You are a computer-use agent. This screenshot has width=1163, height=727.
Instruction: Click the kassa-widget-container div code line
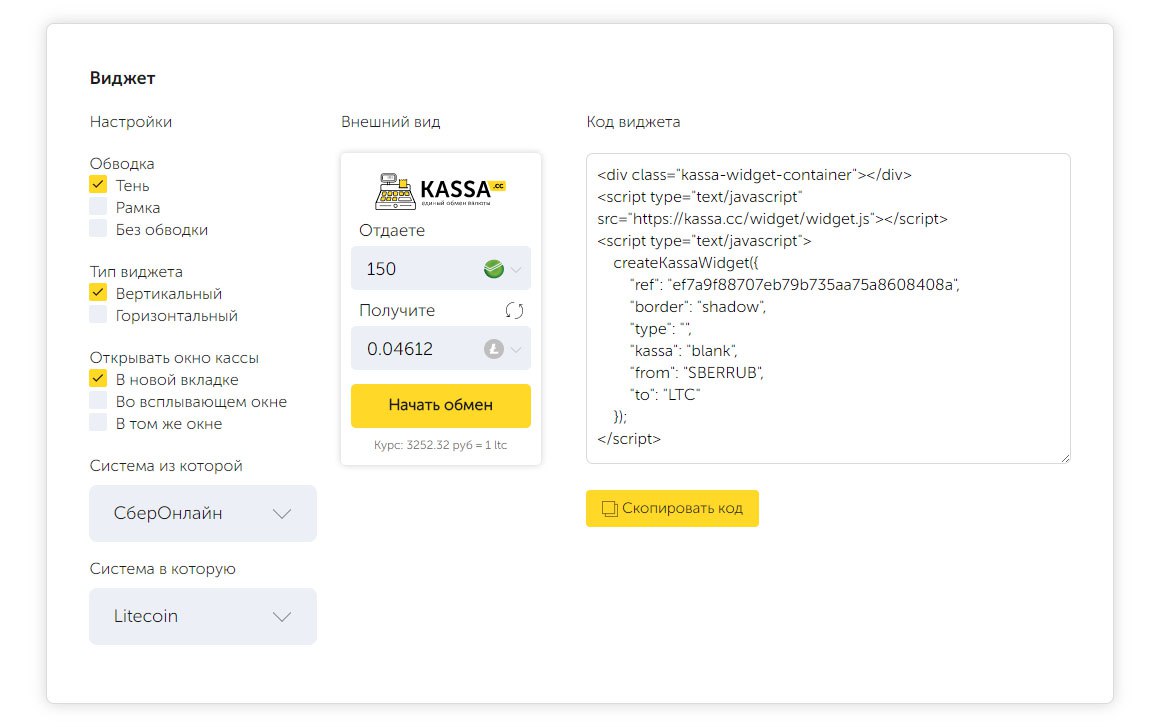(754, 175)
